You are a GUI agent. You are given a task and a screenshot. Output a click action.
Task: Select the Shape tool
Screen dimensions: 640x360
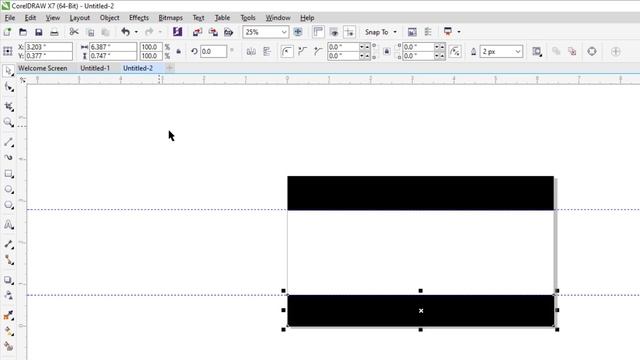point(9,87)
